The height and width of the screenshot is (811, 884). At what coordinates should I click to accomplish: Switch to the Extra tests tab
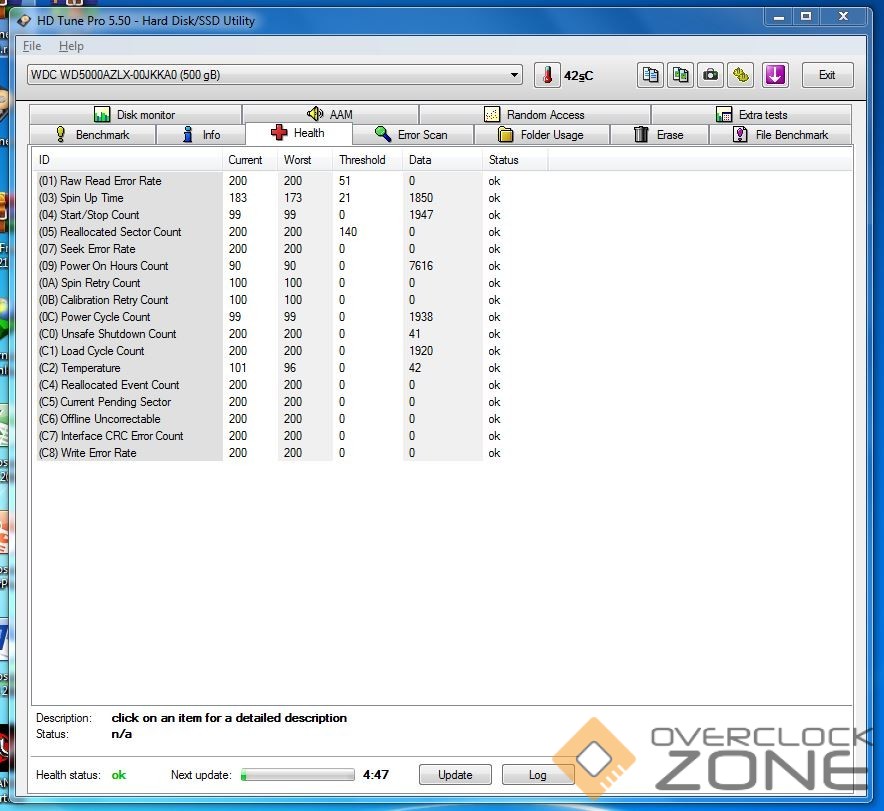[x=751, y=114]
